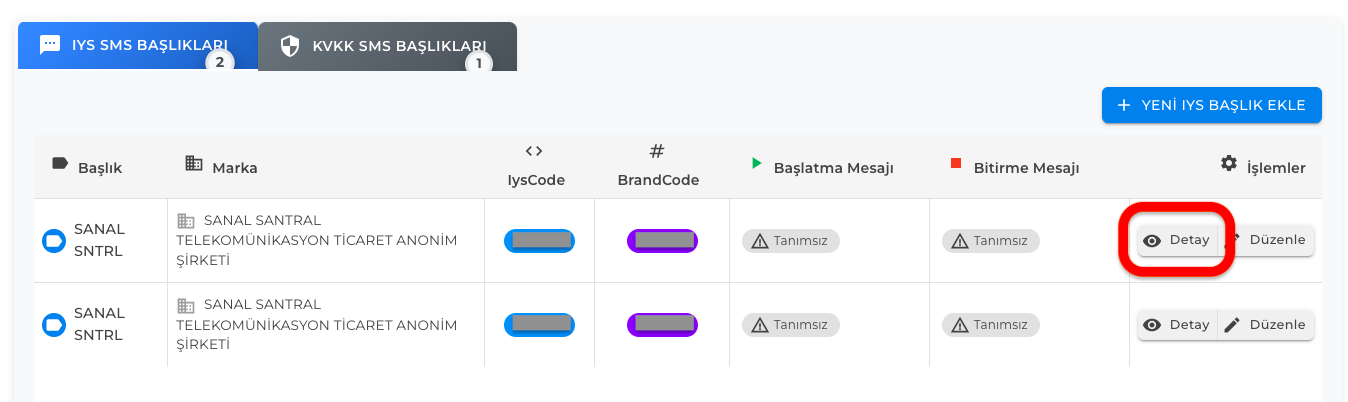Screen dimensions: 1348x402
Task: Click Tanımsız under Başlatma Mesajı, first row
Action: 791,241
